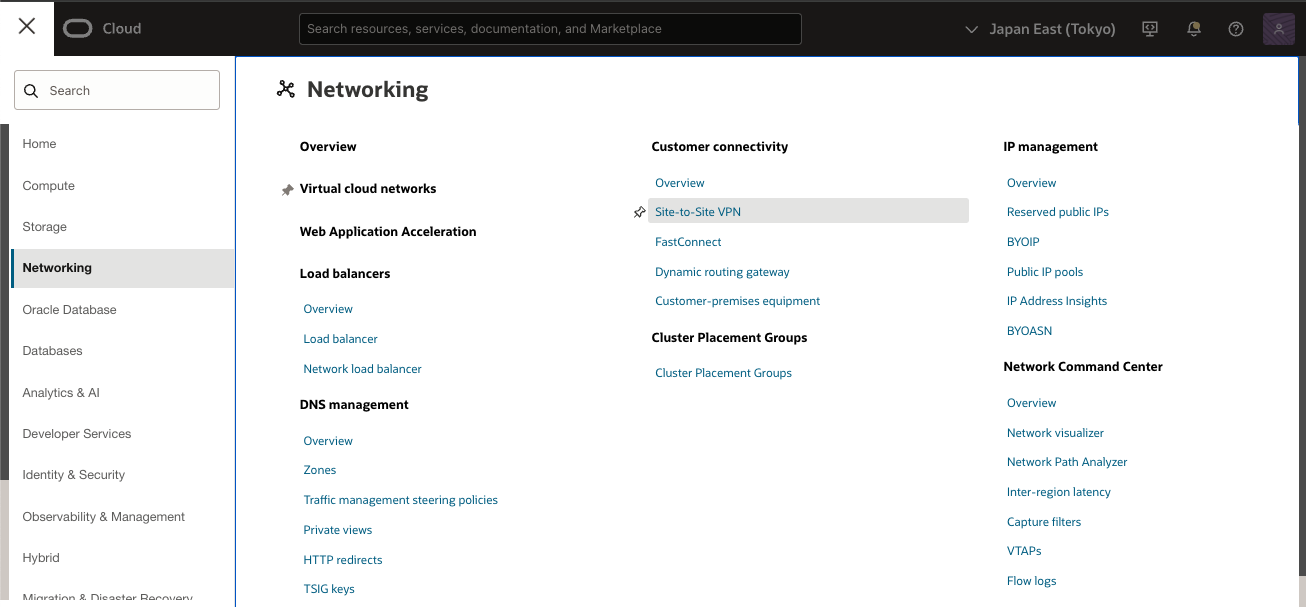The image size is (1306, 607).
Task: Open the FastConnect link
Action: click(x=688, y=242)
